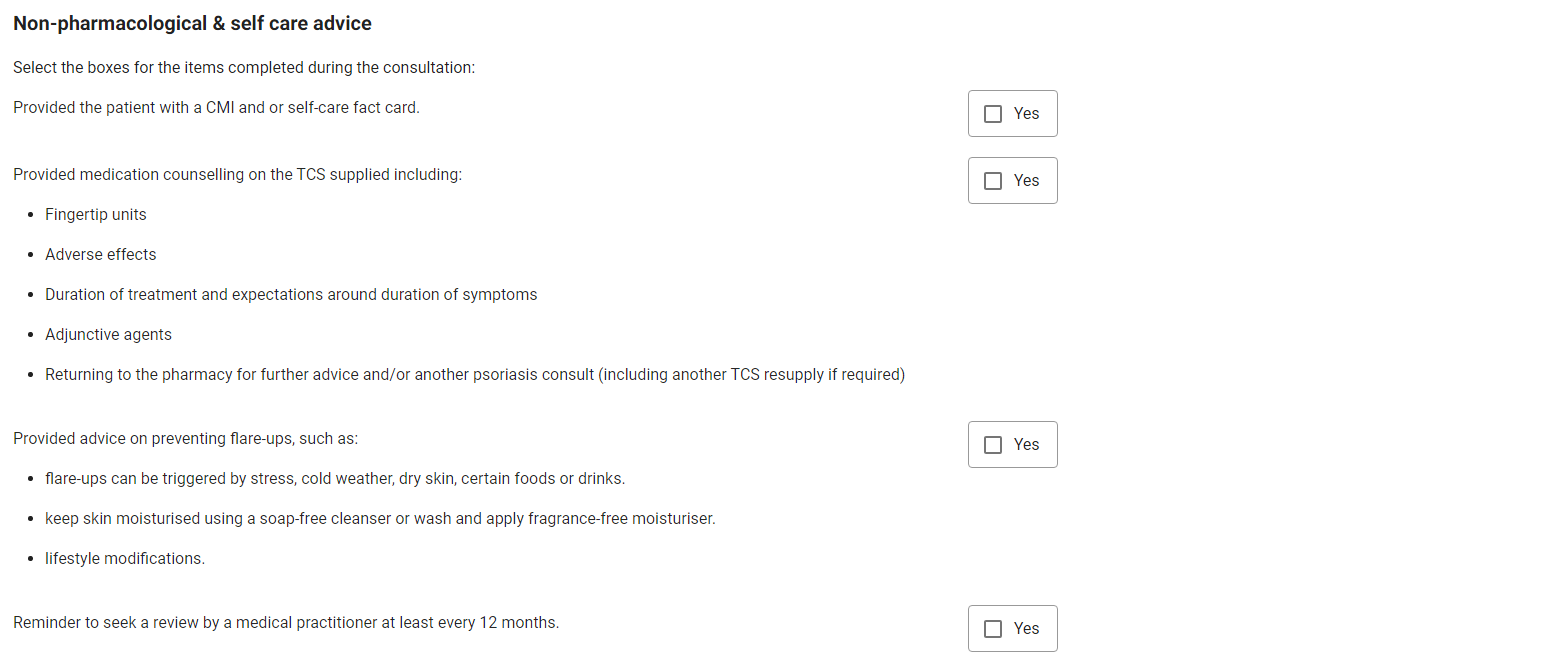This screenshot has height=657, width=1548.
Task: Enable the preventing flare-ups advice checkbox
Action: (x=993, y=445)
